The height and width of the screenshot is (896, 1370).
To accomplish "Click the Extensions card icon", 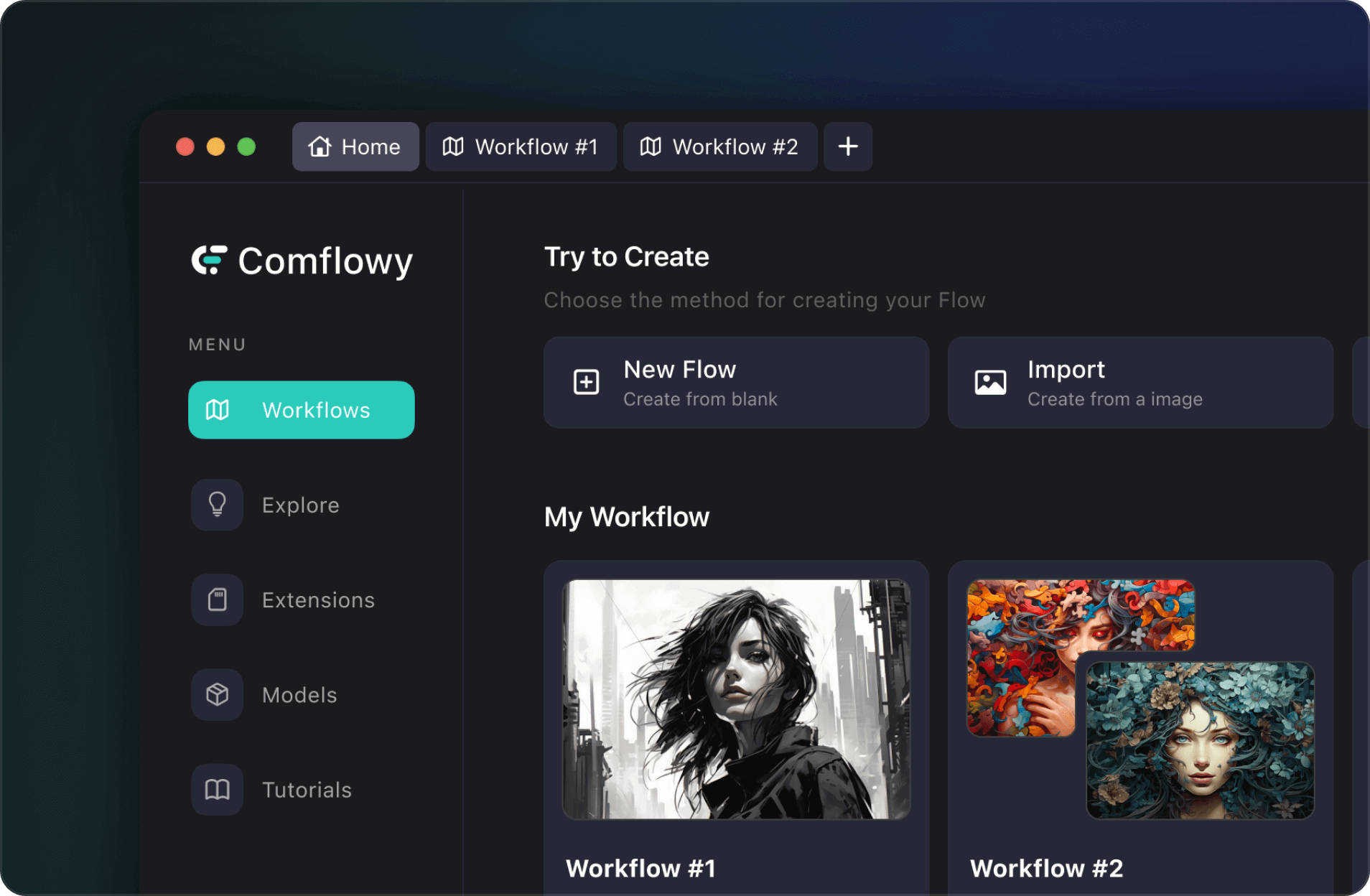I will (x=217, y=599).
